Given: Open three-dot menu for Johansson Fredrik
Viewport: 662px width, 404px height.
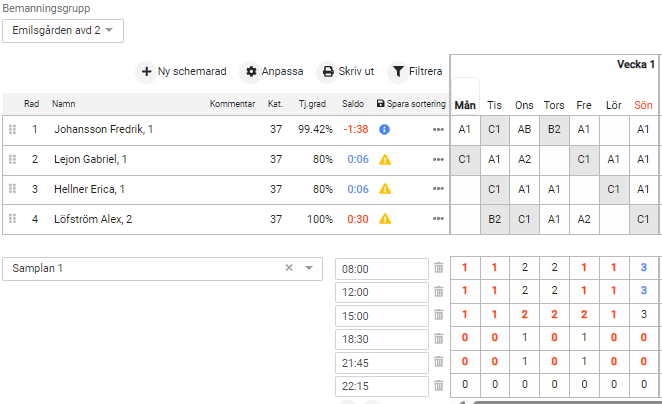Looking at the screenshot, I should click(438, 130).
